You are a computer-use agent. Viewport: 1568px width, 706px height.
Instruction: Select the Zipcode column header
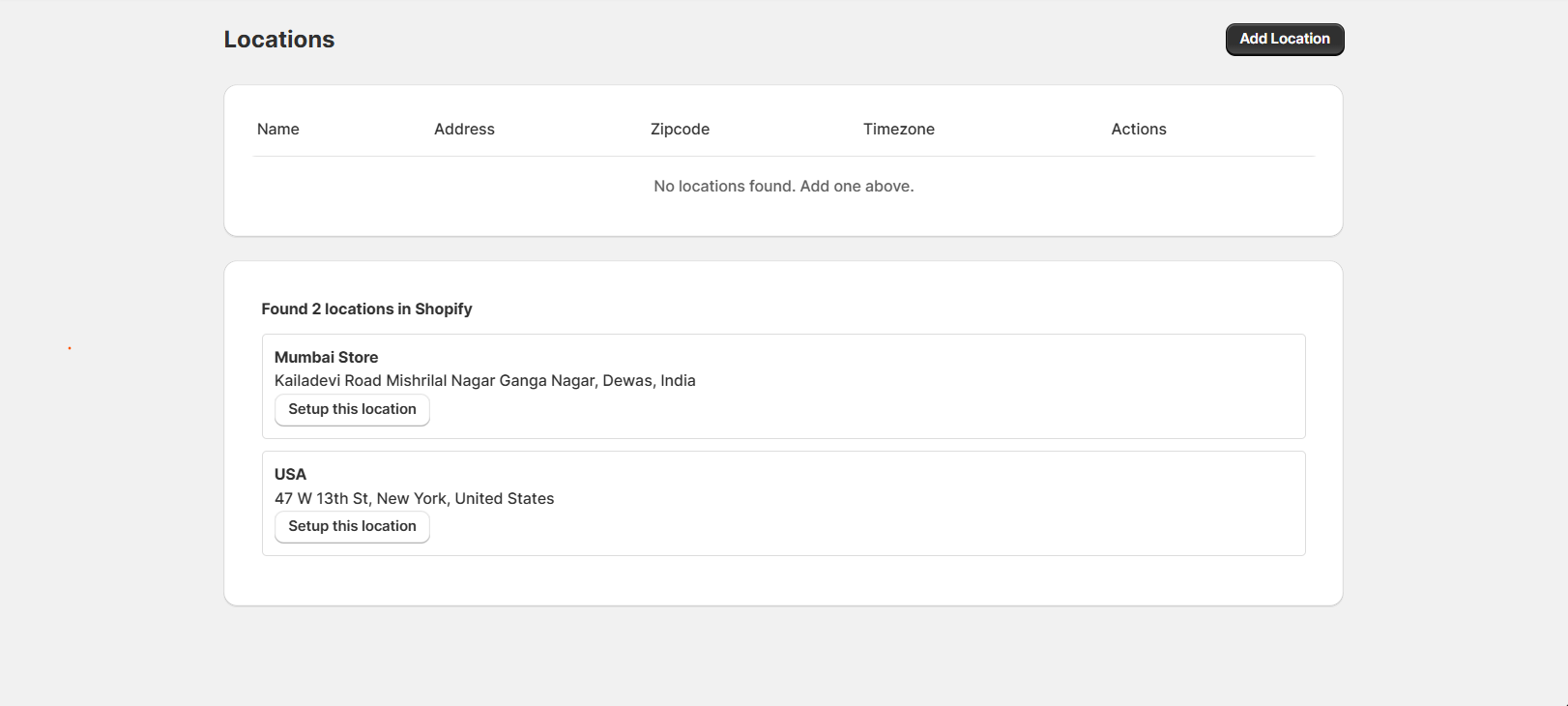click(680, 130)
